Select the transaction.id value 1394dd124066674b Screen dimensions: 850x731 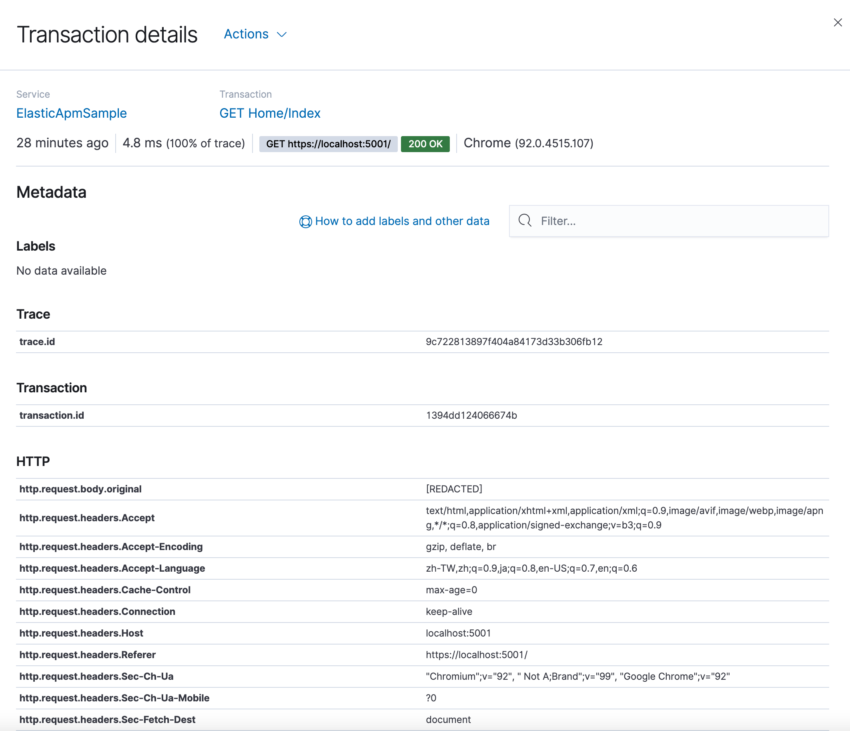471,415
